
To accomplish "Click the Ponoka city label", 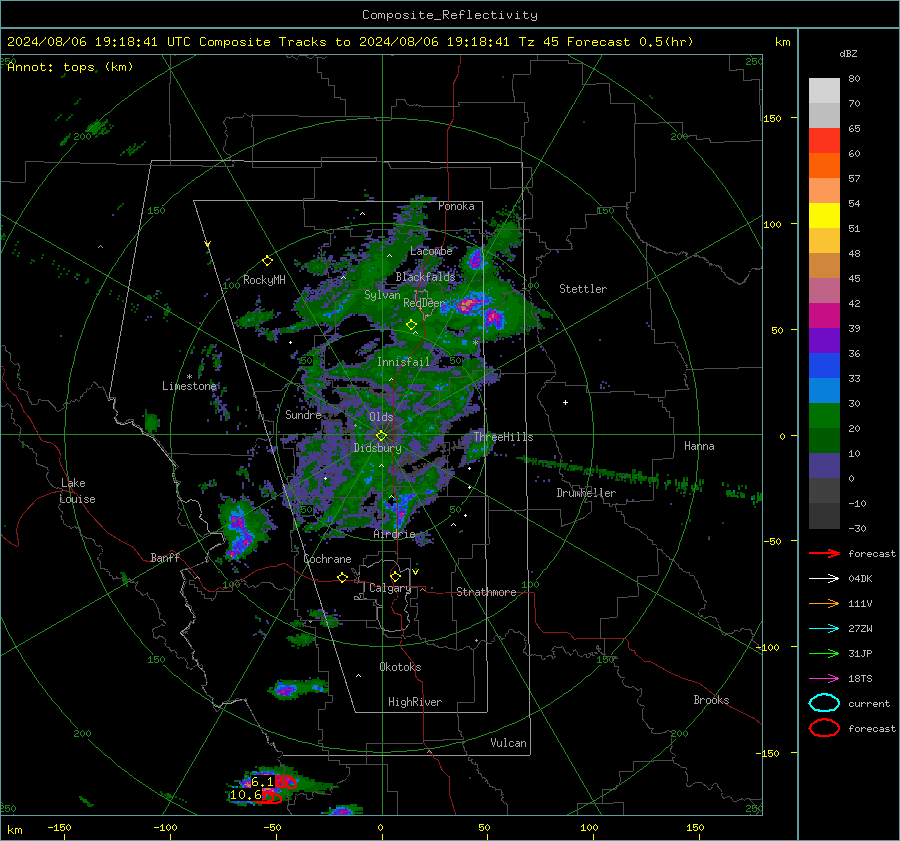I will (x=456, y=206).
